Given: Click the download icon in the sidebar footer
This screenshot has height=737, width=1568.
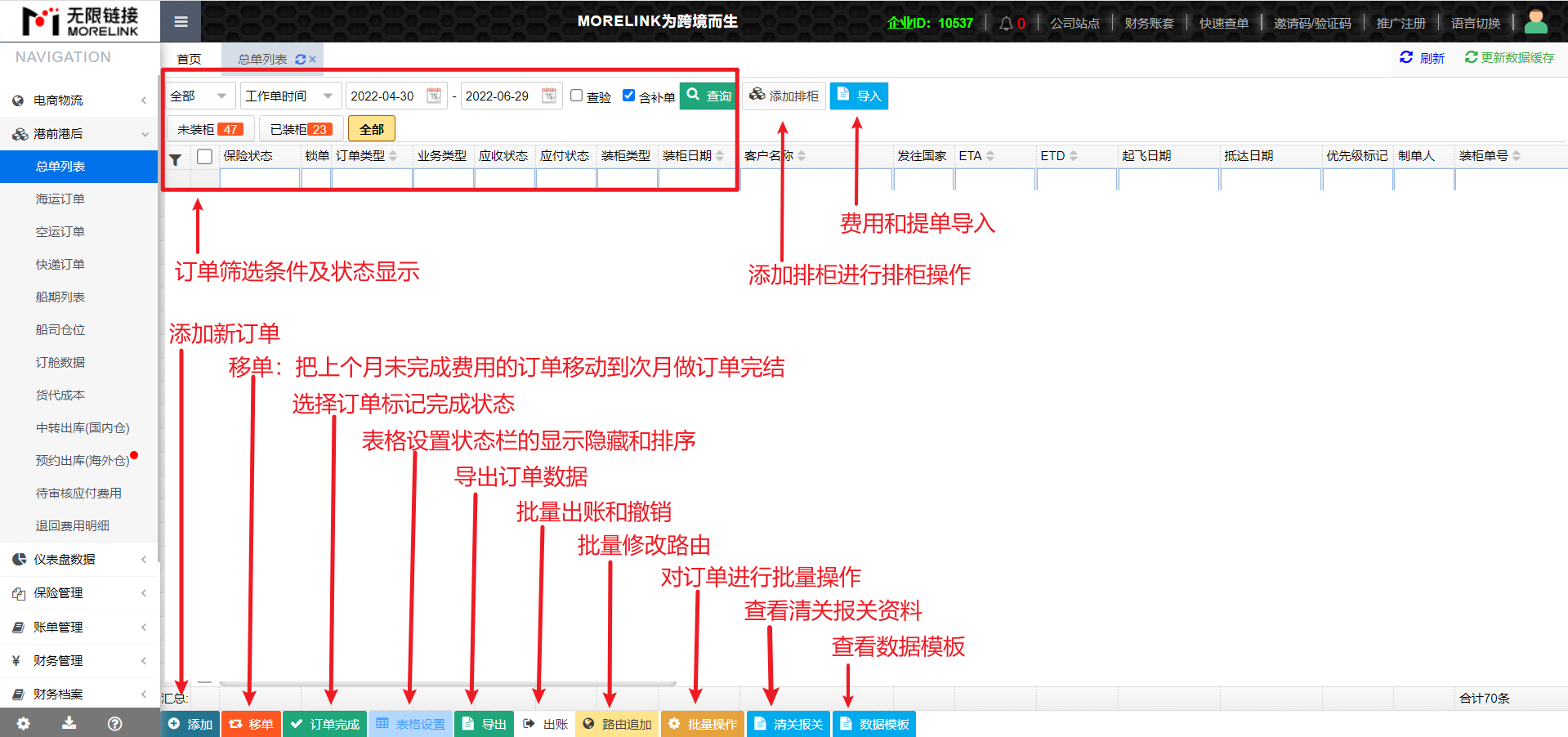Looking at the screenshot, I should 69,723.
